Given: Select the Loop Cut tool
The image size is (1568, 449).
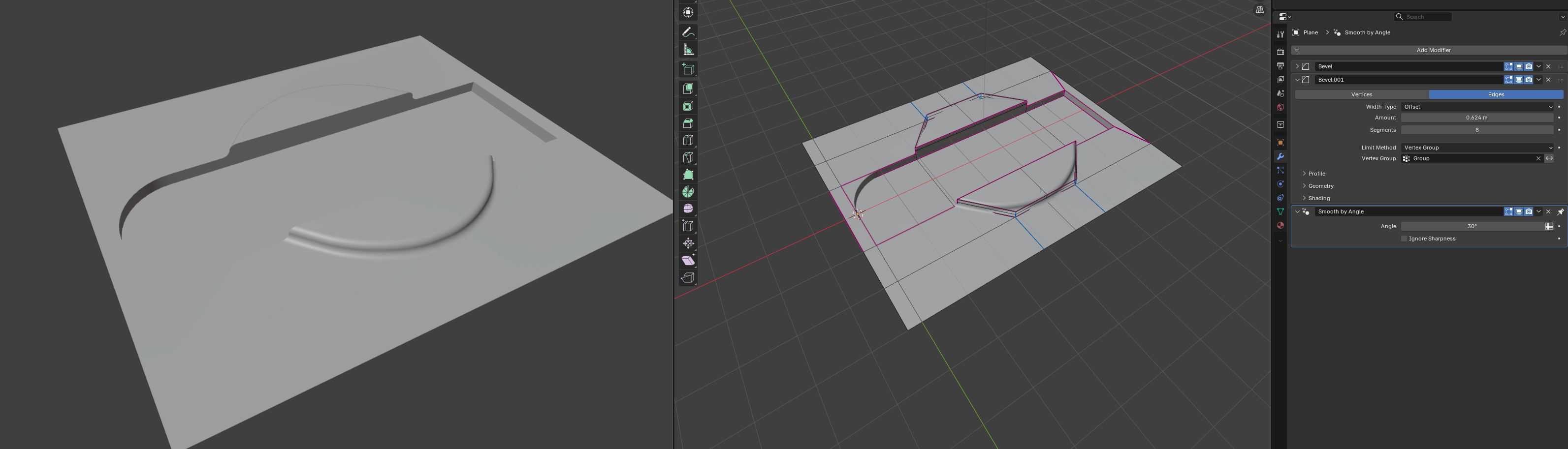Looking at the screenshot, I should click(688, 141).
